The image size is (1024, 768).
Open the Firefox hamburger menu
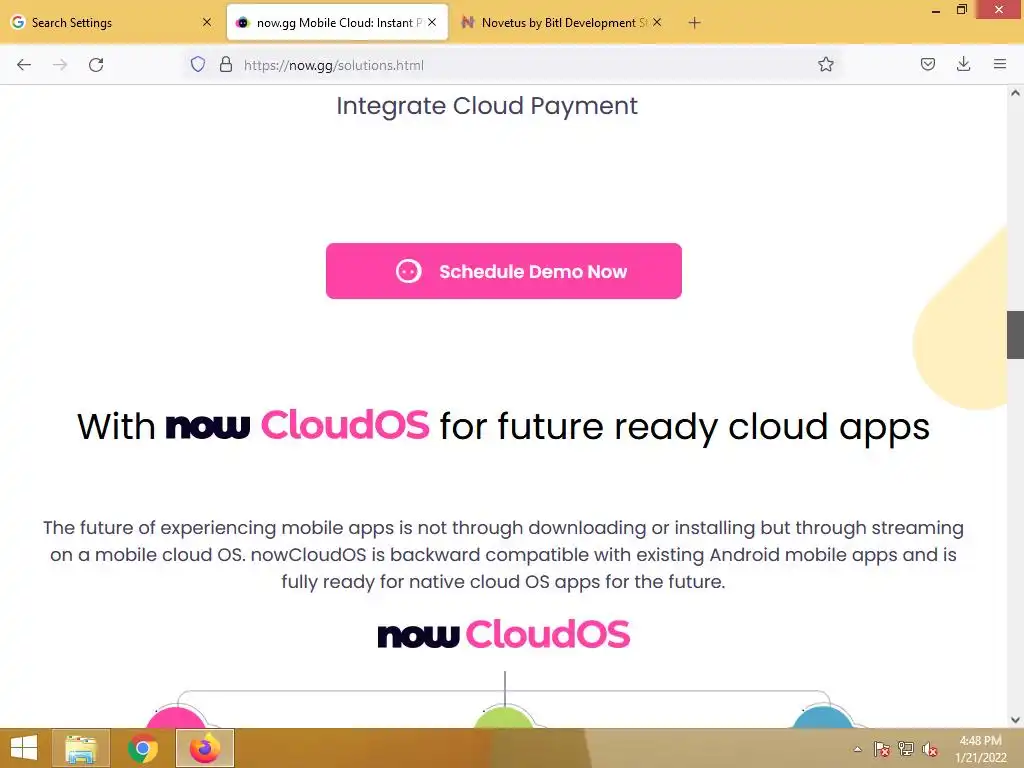click(999, 64)
